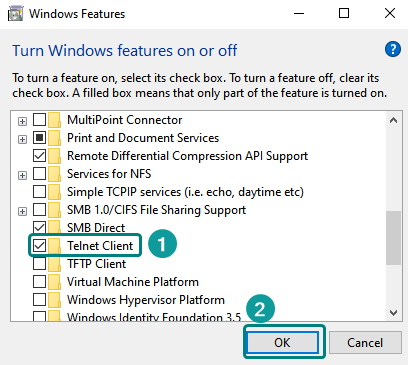Image resolution: width=408 pixels, height=365 pixels.
Task: Toggle the Print and Document Services checkbox
Action: tap(39, 138)
